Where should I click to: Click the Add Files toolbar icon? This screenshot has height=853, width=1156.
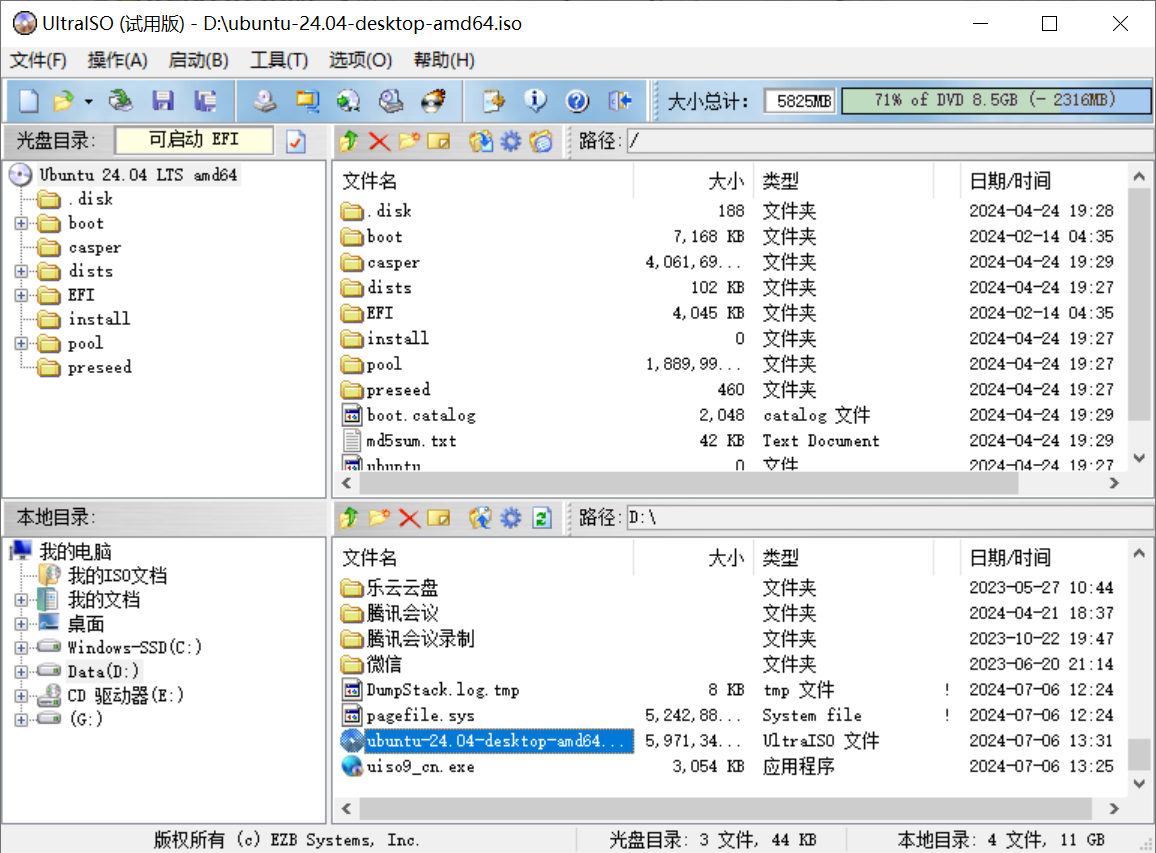click(493, 100)
